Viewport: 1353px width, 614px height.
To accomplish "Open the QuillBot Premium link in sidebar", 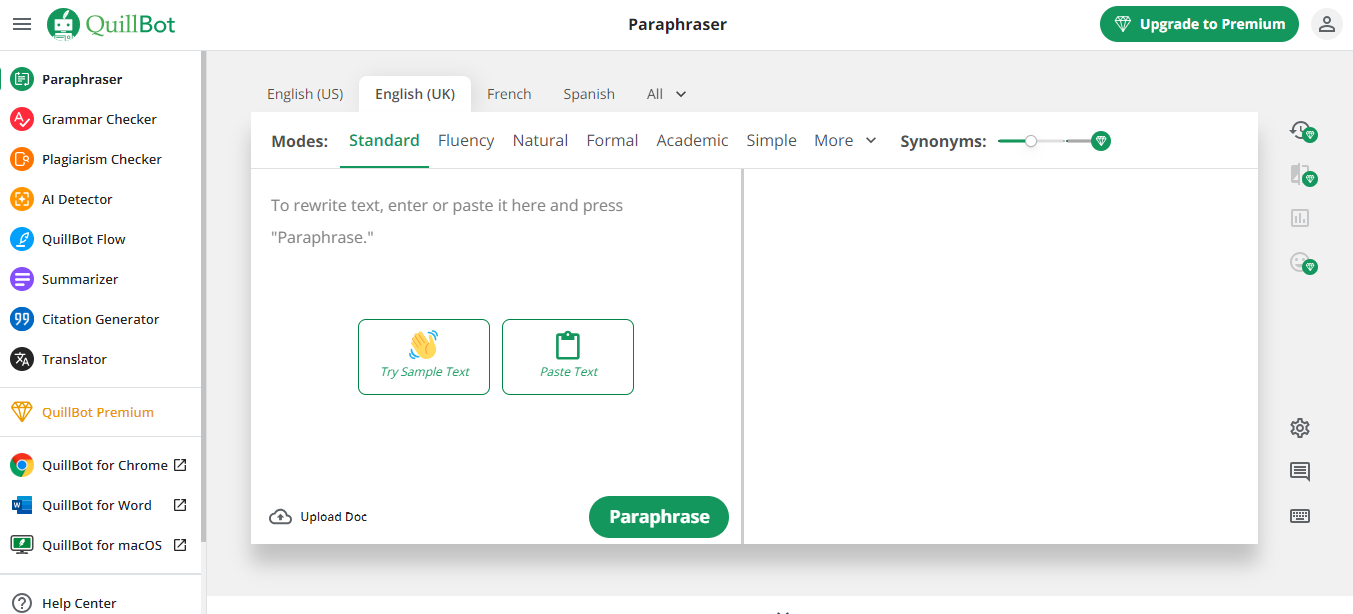I will tap(100, 412).
